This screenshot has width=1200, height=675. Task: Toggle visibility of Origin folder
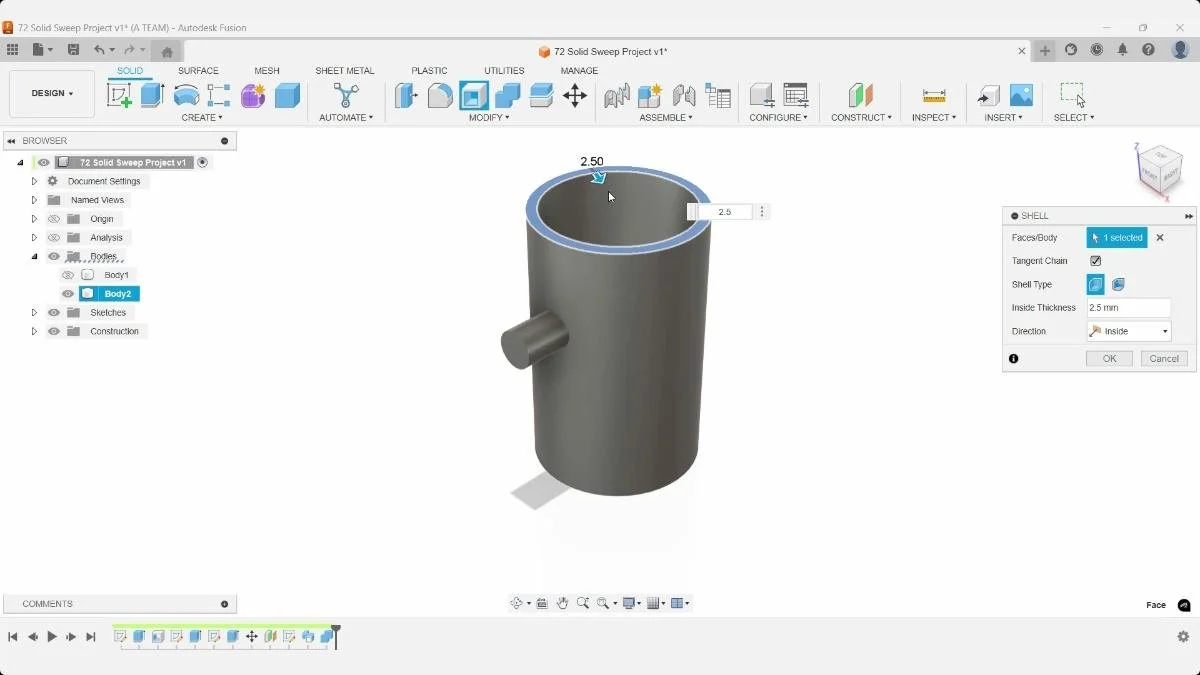54,219
